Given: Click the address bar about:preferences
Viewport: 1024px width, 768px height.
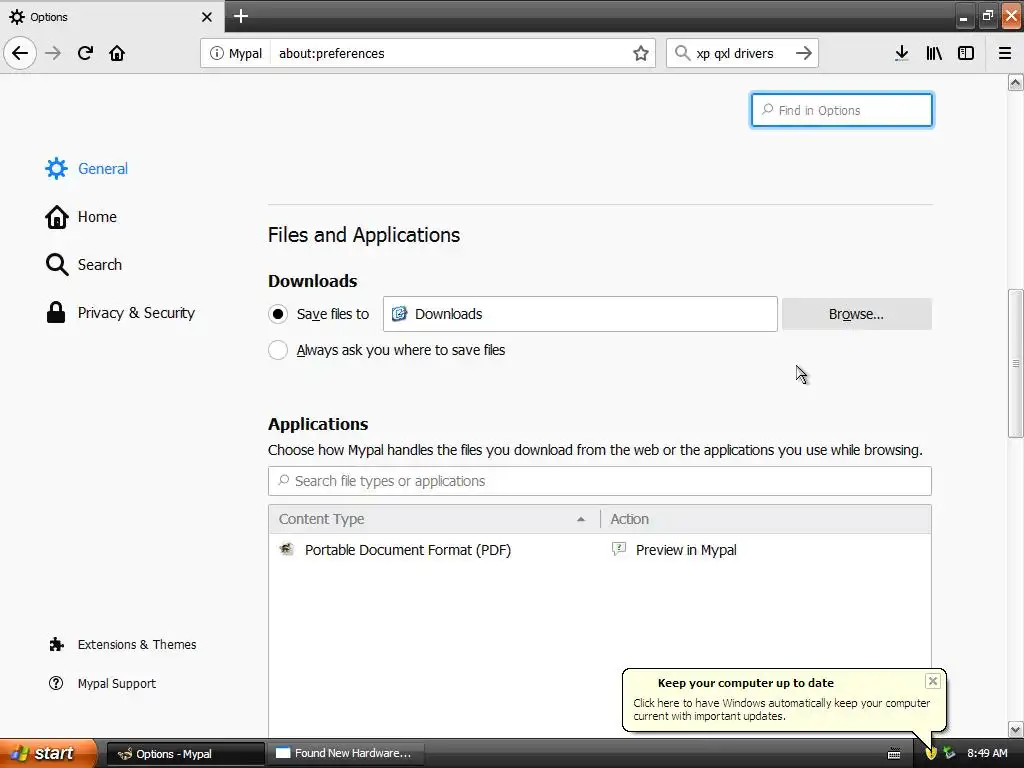Looking at the screenshot, I should pos(451,54).
